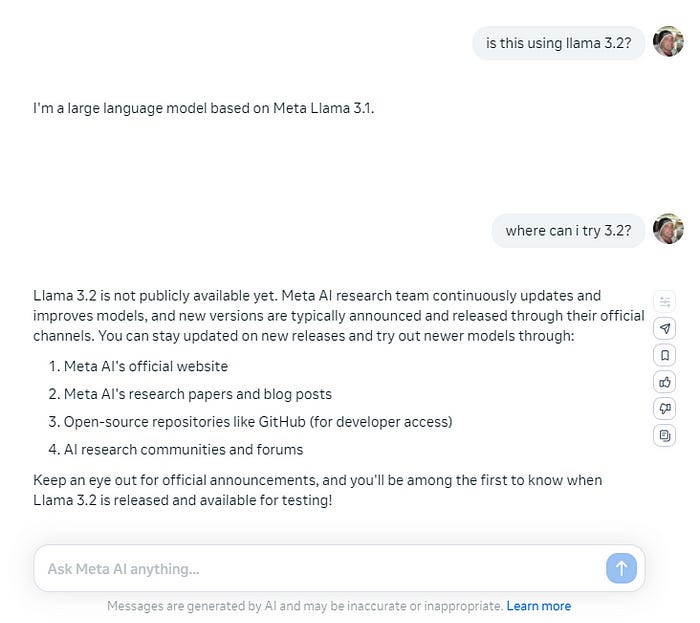The height and width of the screenshot is (623, 700).
Task: Focus the 'Ask Meta AI anything...' input field
Action: 339,568
